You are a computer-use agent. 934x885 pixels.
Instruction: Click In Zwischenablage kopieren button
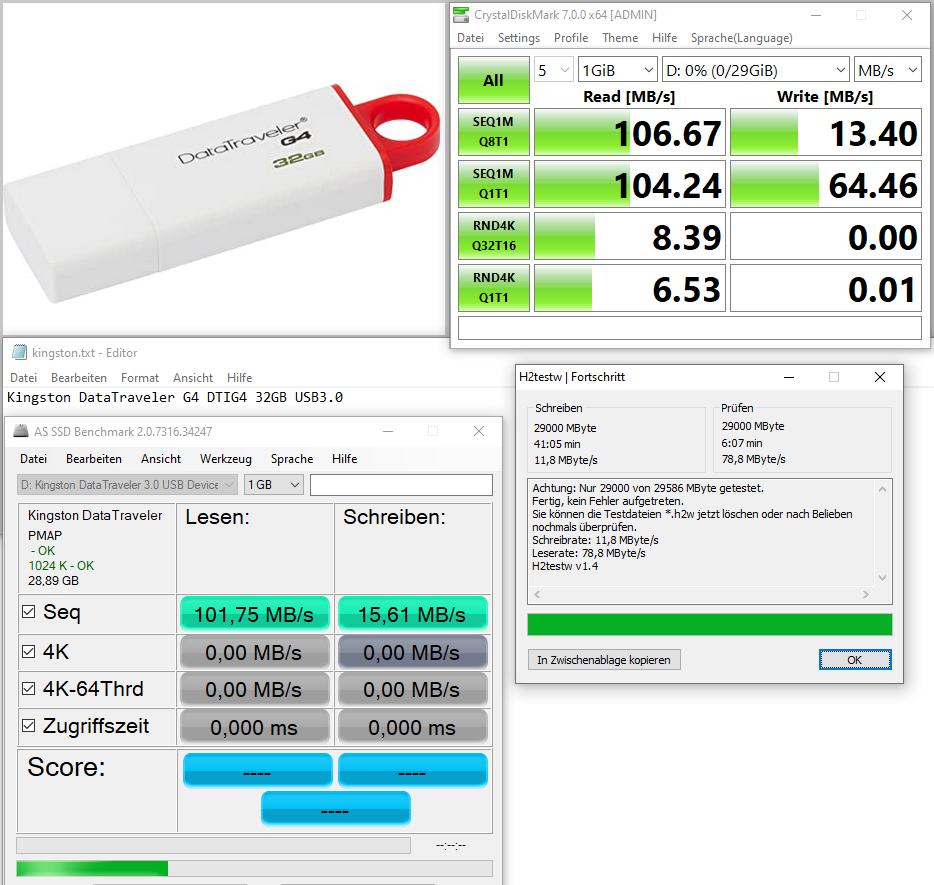click(604, 660)
